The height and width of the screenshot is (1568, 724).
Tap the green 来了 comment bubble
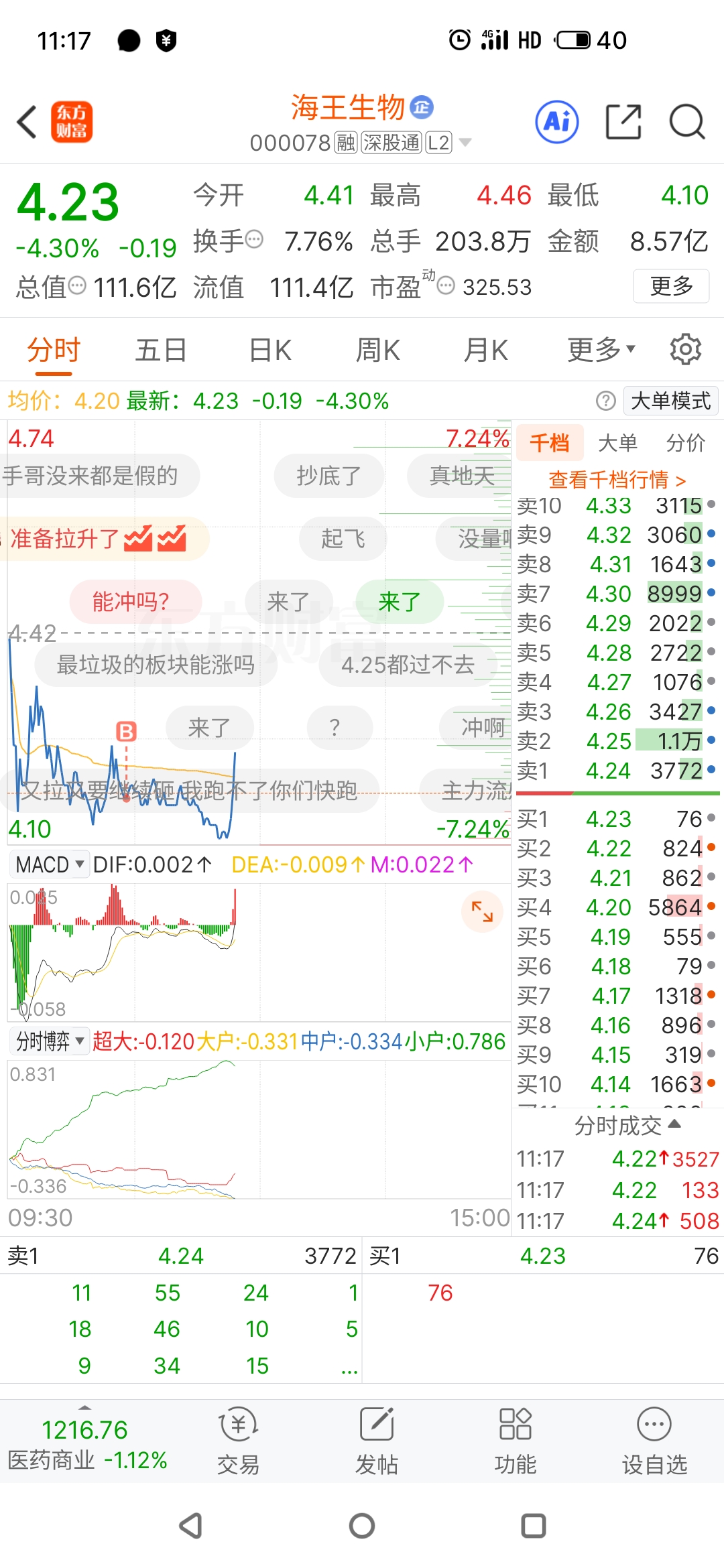400,602
